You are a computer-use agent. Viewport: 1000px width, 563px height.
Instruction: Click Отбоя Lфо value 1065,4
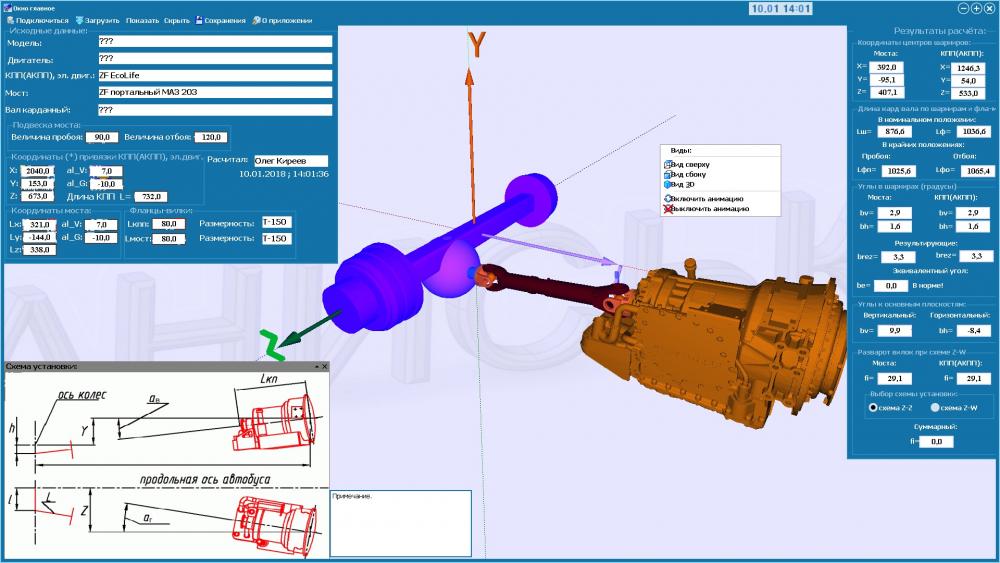tap(978, 171)
